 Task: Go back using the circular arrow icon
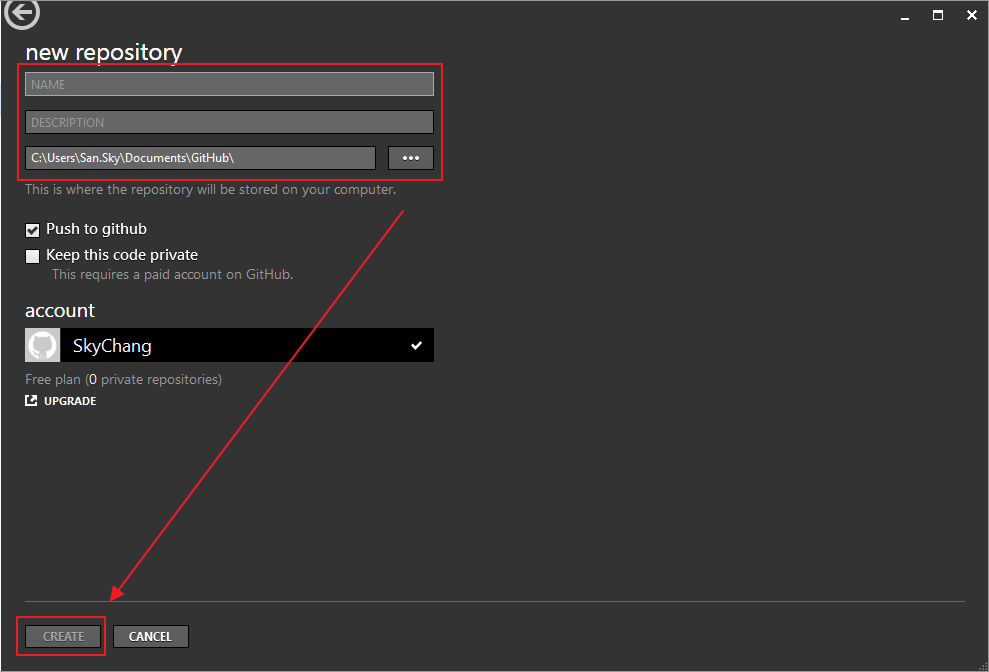tap(22, 13)
